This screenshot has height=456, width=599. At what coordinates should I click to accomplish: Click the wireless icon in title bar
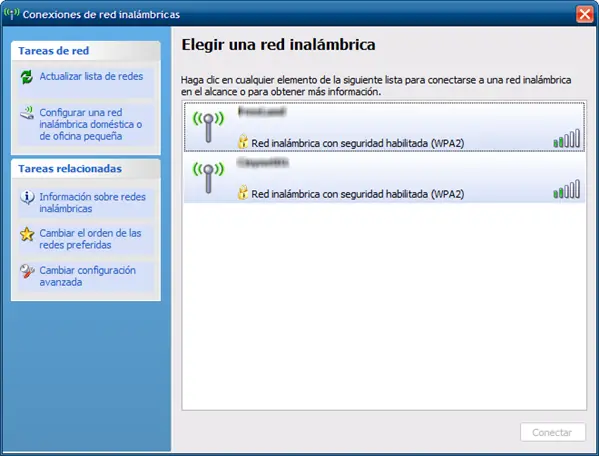tap(11, 14)
